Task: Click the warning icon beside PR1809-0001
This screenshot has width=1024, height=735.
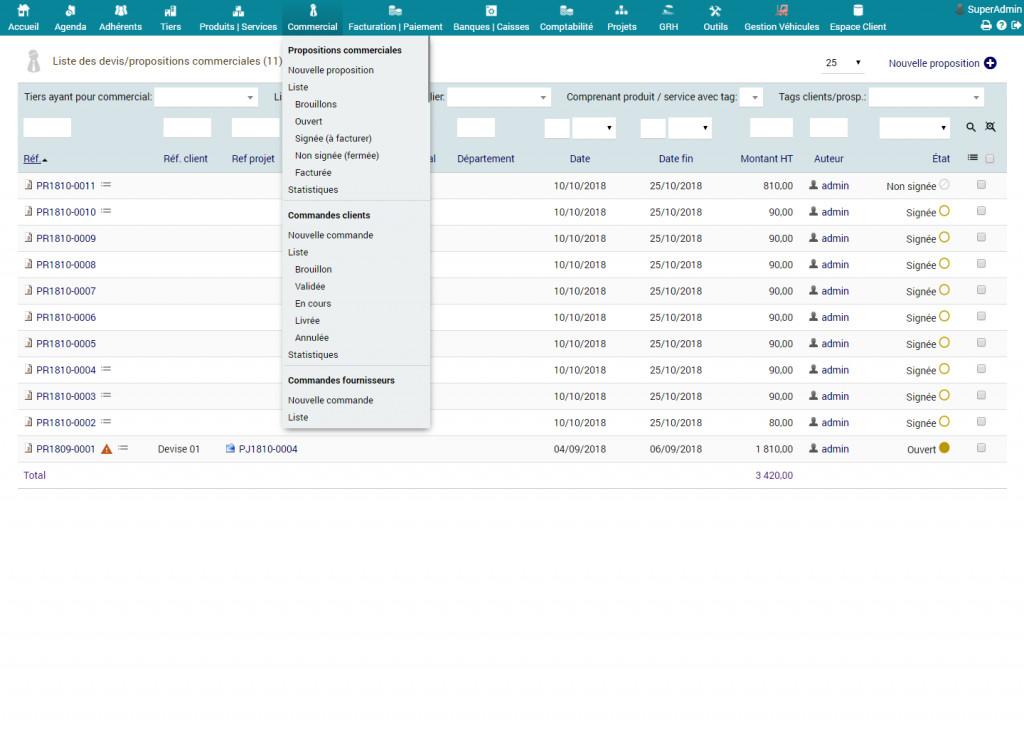Action: (x=106, y=449)
